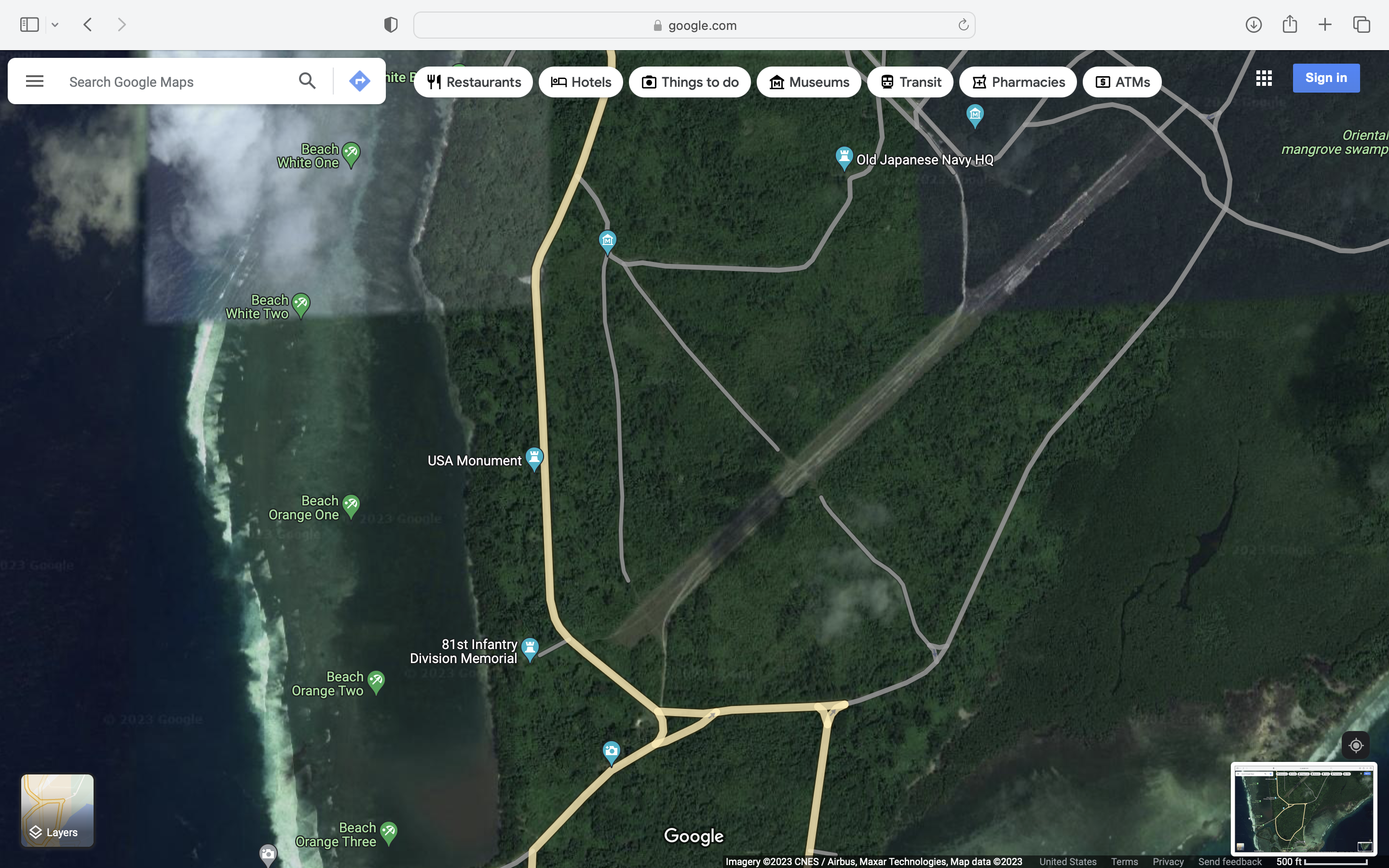Open the Google Maps hamburger menu
This screenshot has height=868, width=1389.
coord(34,81)
